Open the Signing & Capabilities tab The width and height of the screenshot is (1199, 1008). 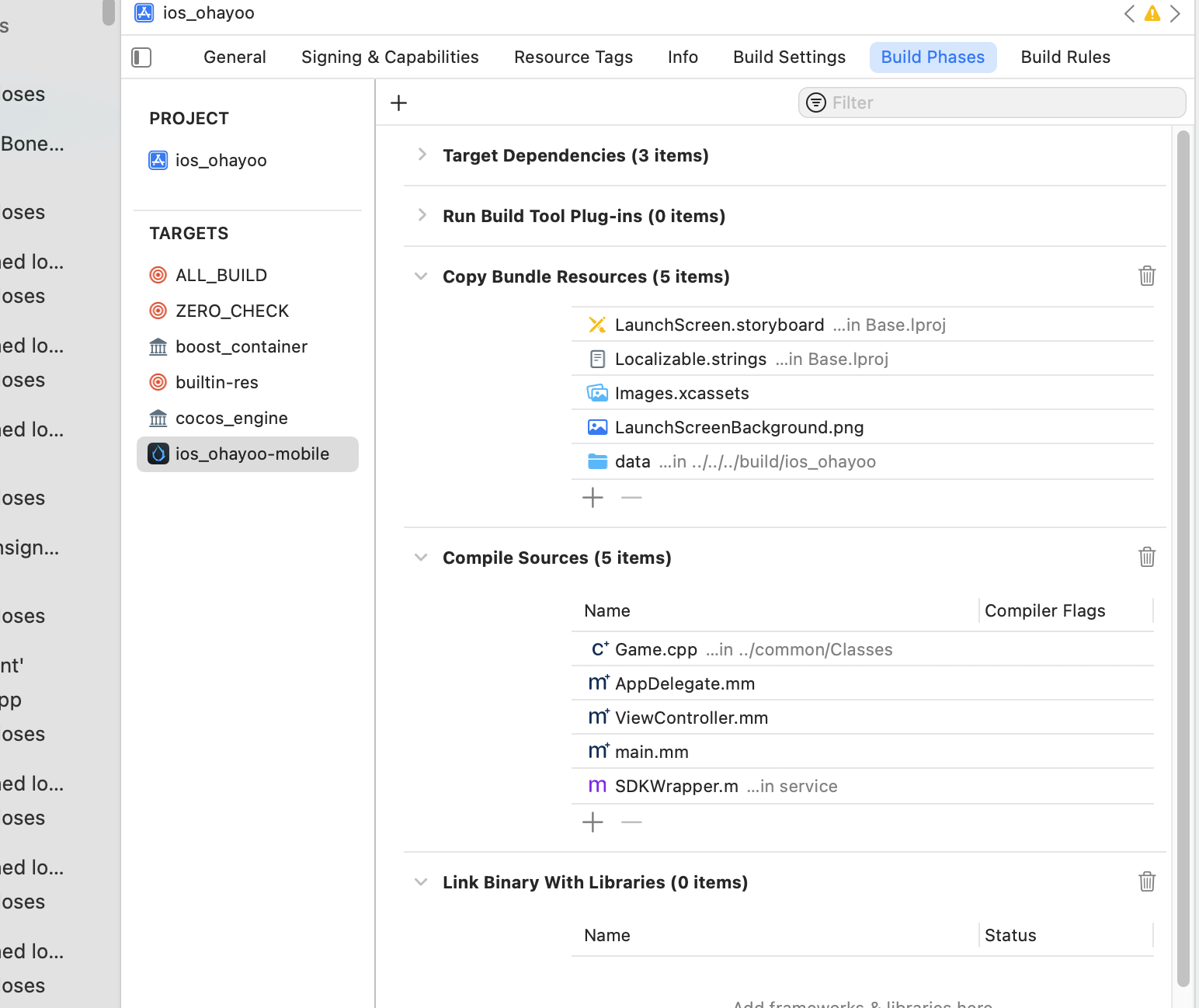[x=390, y=57]
